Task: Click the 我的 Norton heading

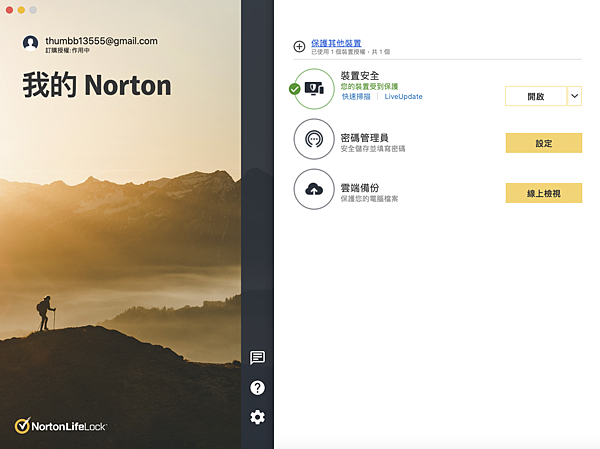Action: click(x=97, y=85)
